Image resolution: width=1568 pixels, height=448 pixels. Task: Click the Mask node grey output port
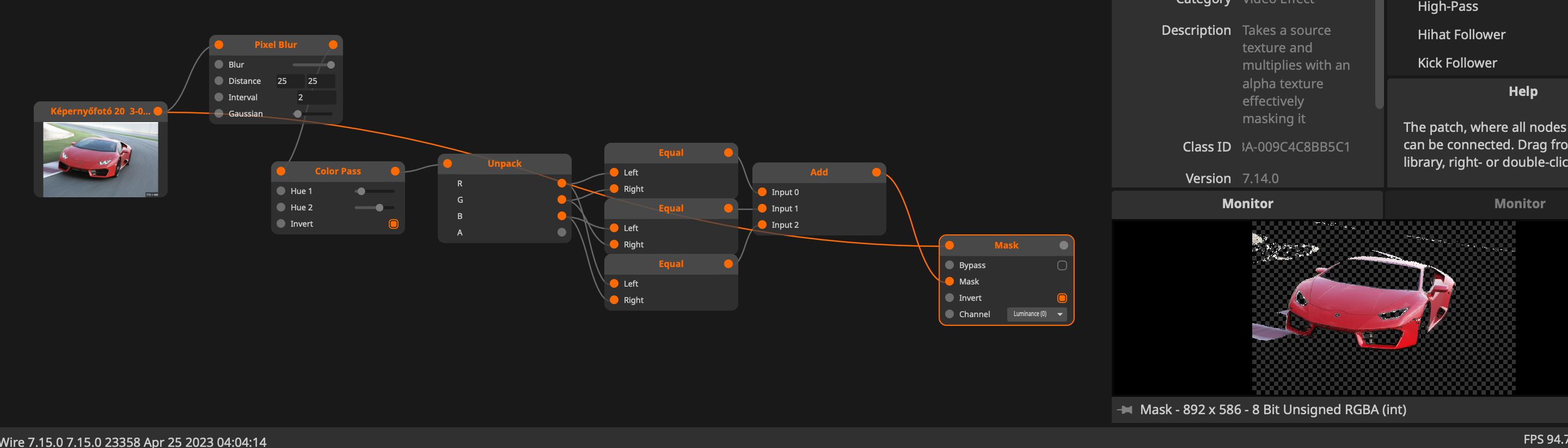point(1063,246)
